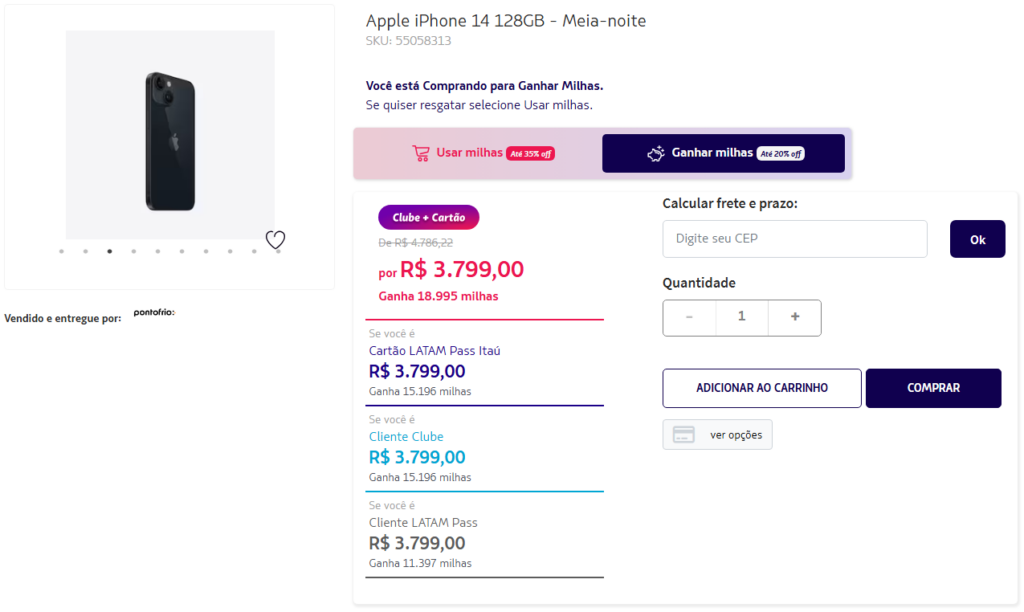Click the piggy bank icon in Ganhar milhas
Screen dimensions: 1024x612
pos(656,153)
